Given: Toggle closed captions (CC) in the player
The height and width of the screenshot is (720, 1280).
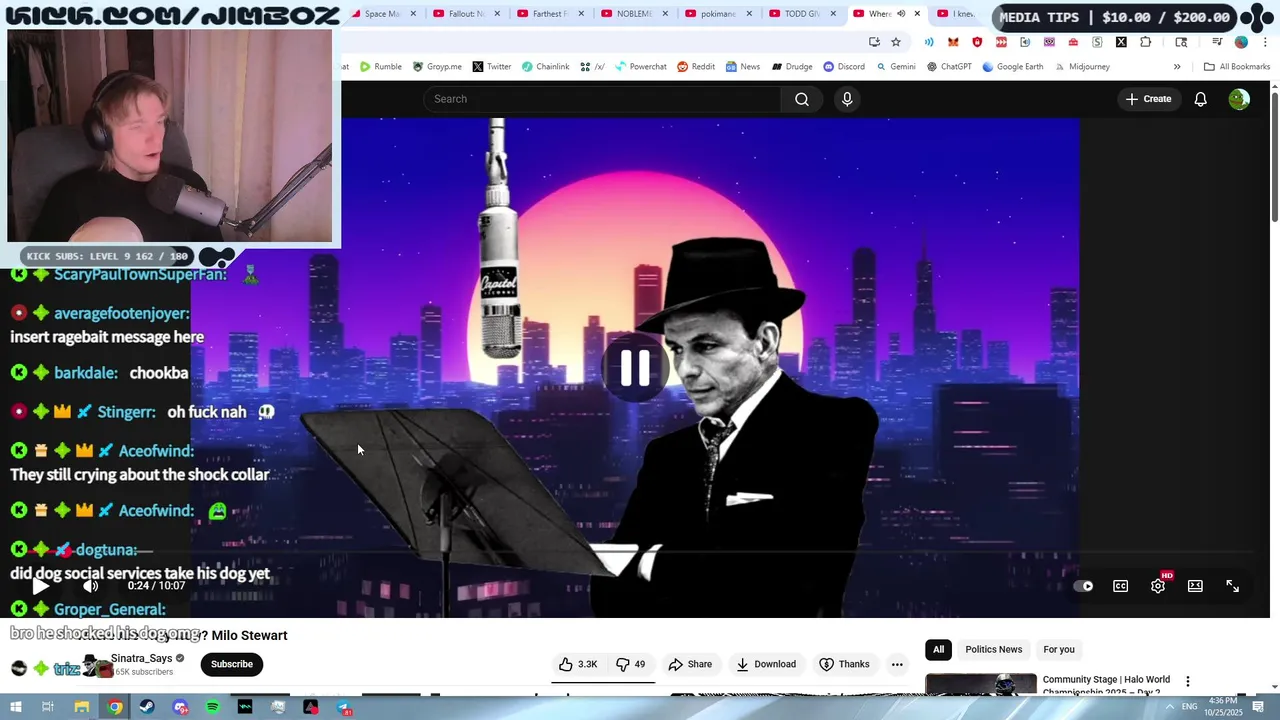Looking at the screenshot, I should [x=1120, y=586].
